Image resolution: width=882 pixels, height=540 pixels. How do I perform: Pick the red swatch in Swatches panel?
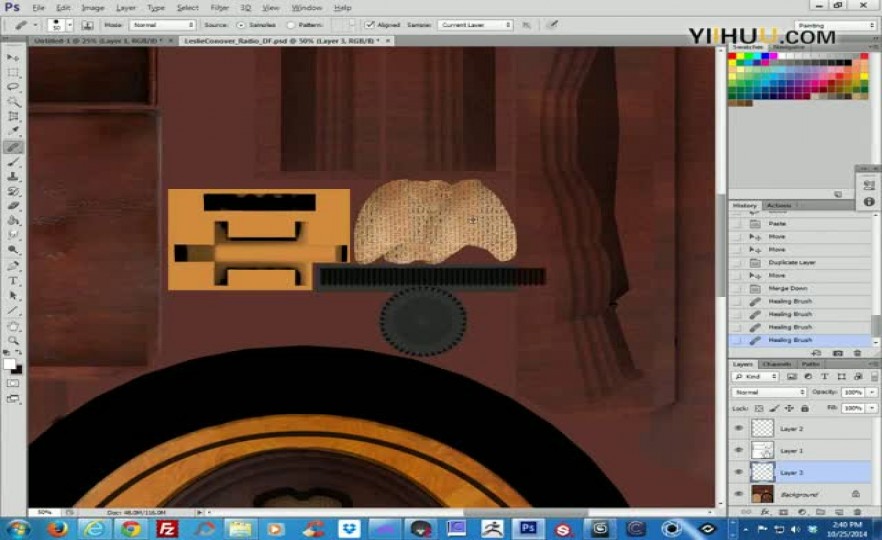pyautogui.click(x=732, y=57)
